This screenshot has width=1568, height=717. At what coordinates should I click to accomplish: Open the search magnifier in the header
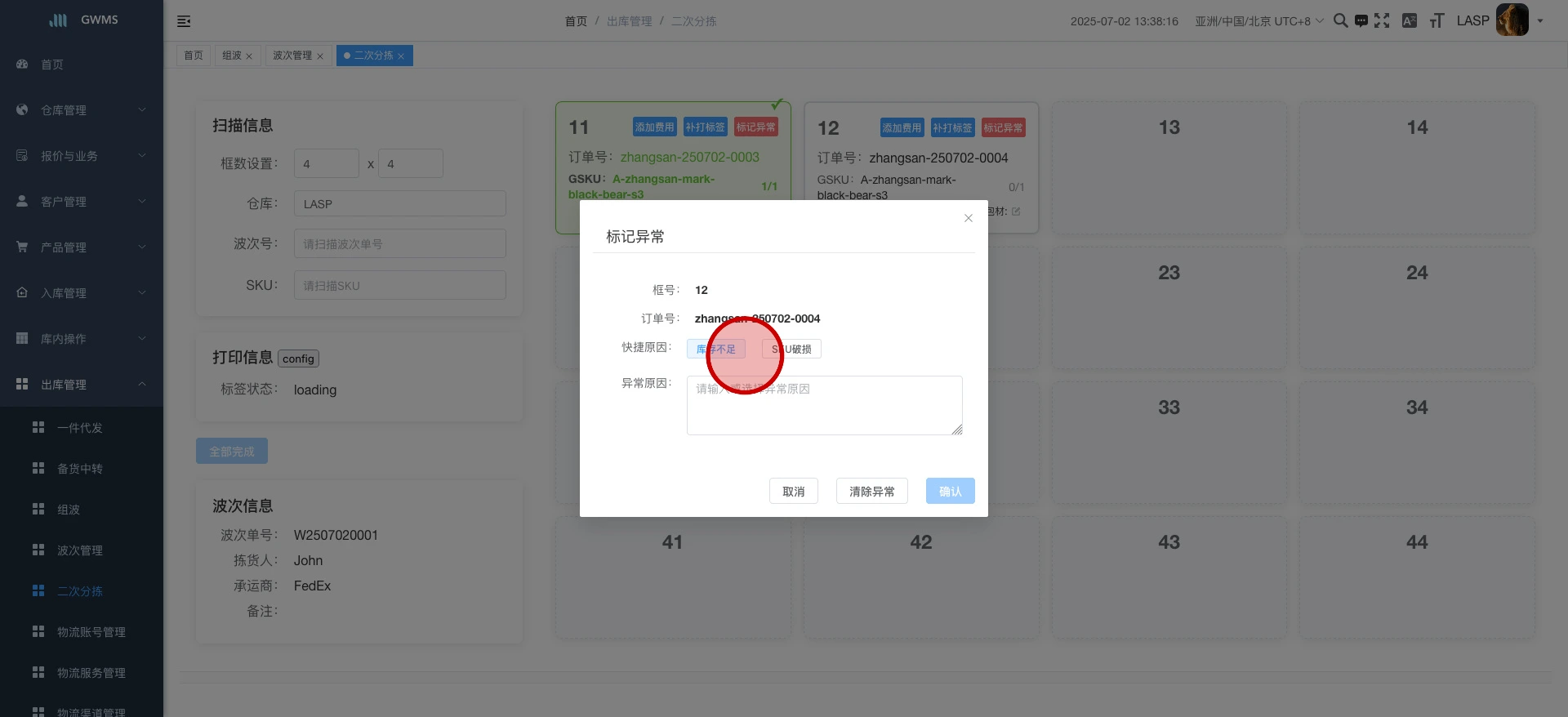[1340, 21]
